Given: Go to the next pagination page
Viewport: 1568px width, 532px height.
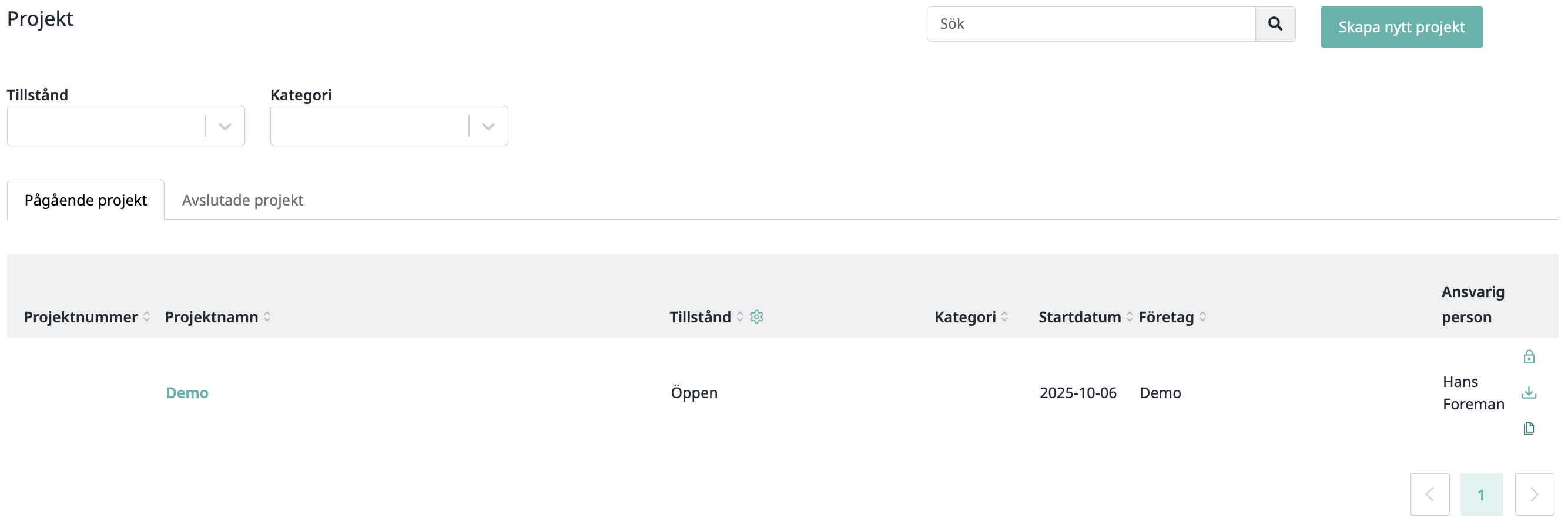Looking at the screenshot, I should (x=1534, y=494).
